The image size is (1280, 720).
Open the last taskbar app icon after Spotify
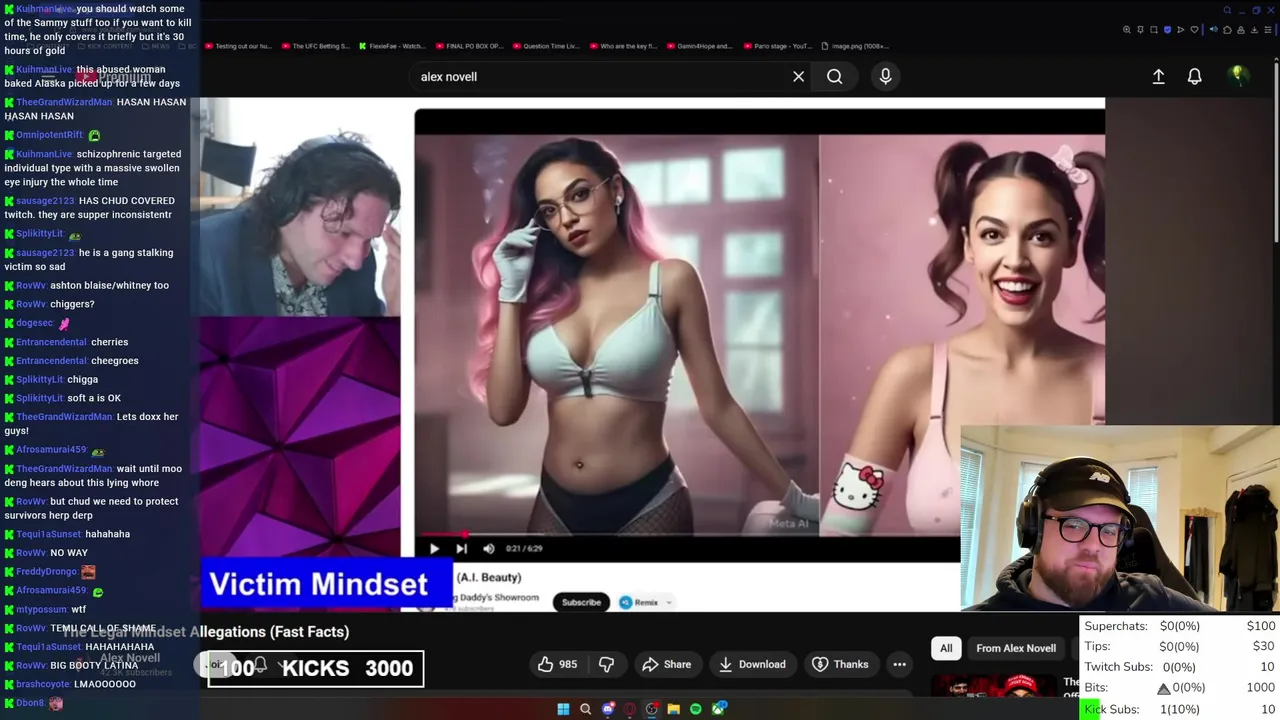(719, 709)
